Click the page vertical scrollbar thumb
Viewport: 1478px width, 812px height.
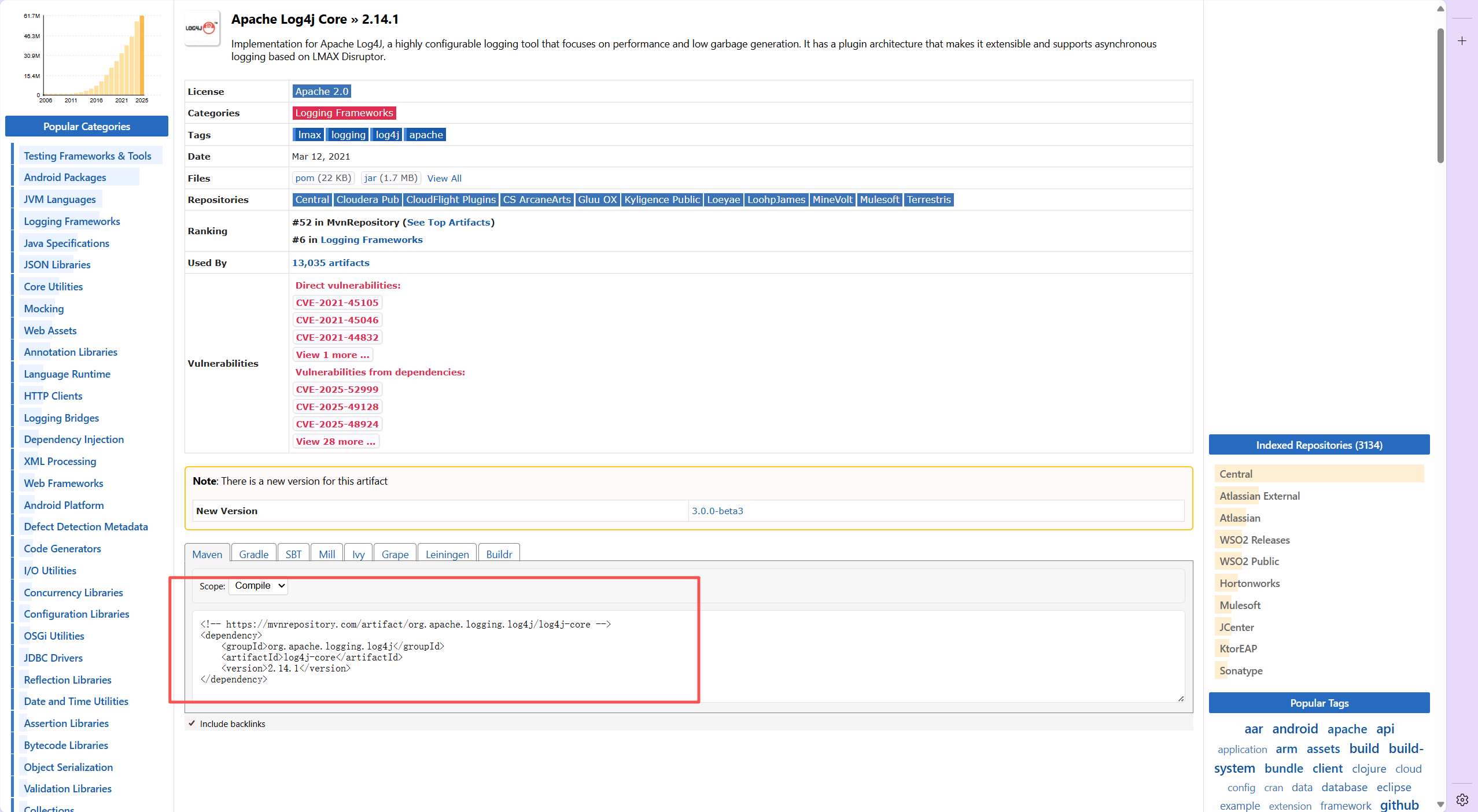click(x=1440, y=95)
